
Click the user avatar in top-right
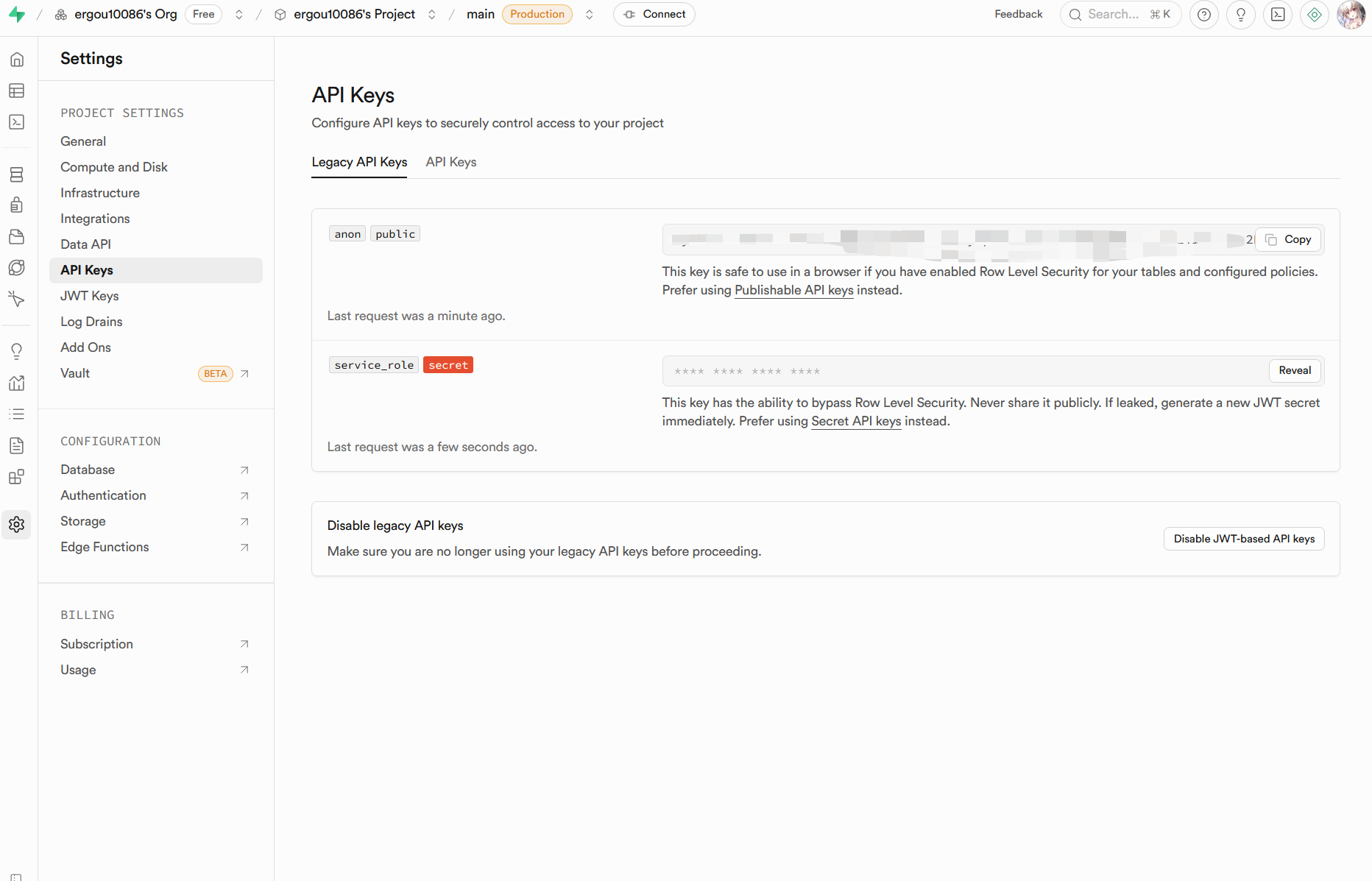1351,15
